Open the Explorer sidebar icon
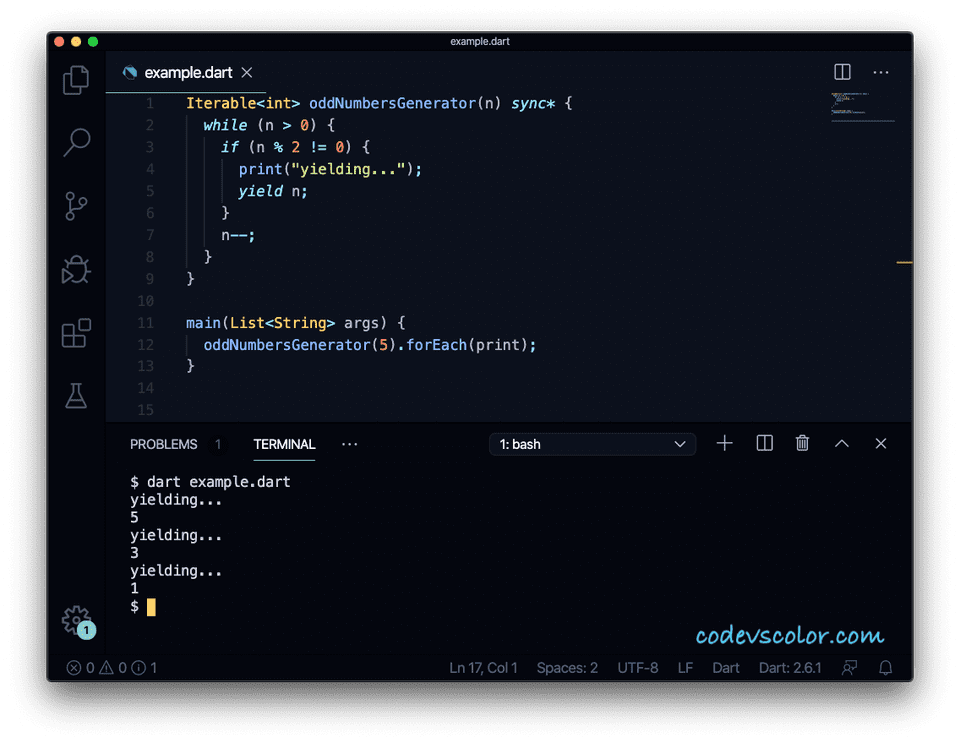 tap(75, 79)
